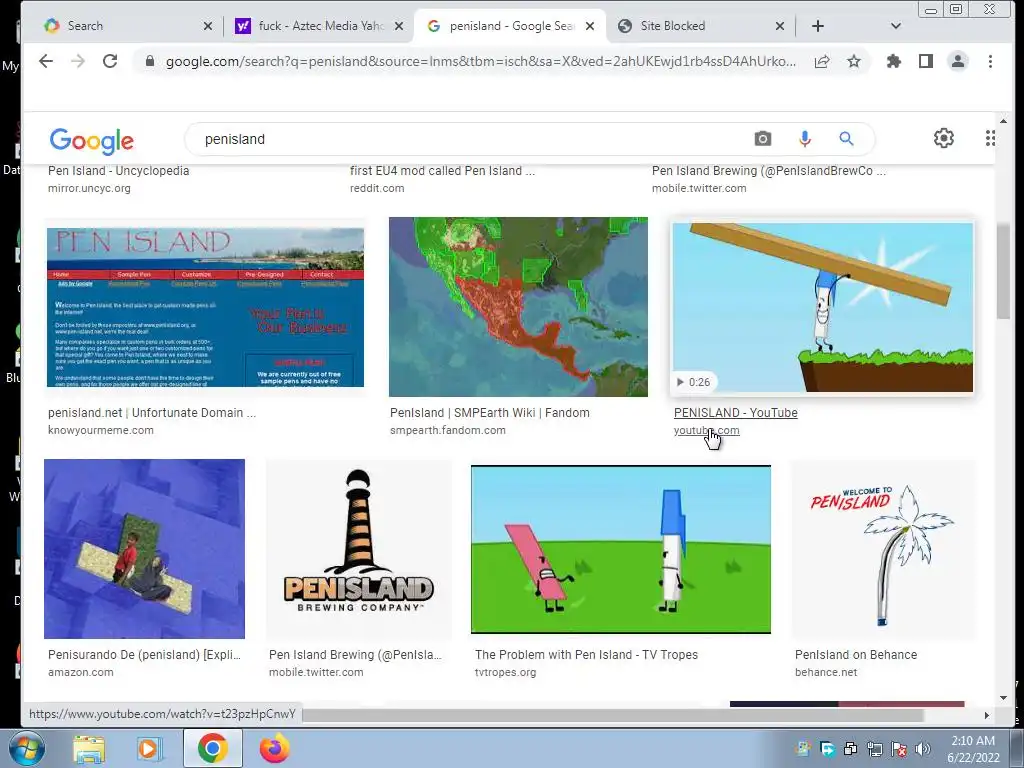Click the Mexico map thumbnail
This screenshot has width=1024, height=768.
519,307
